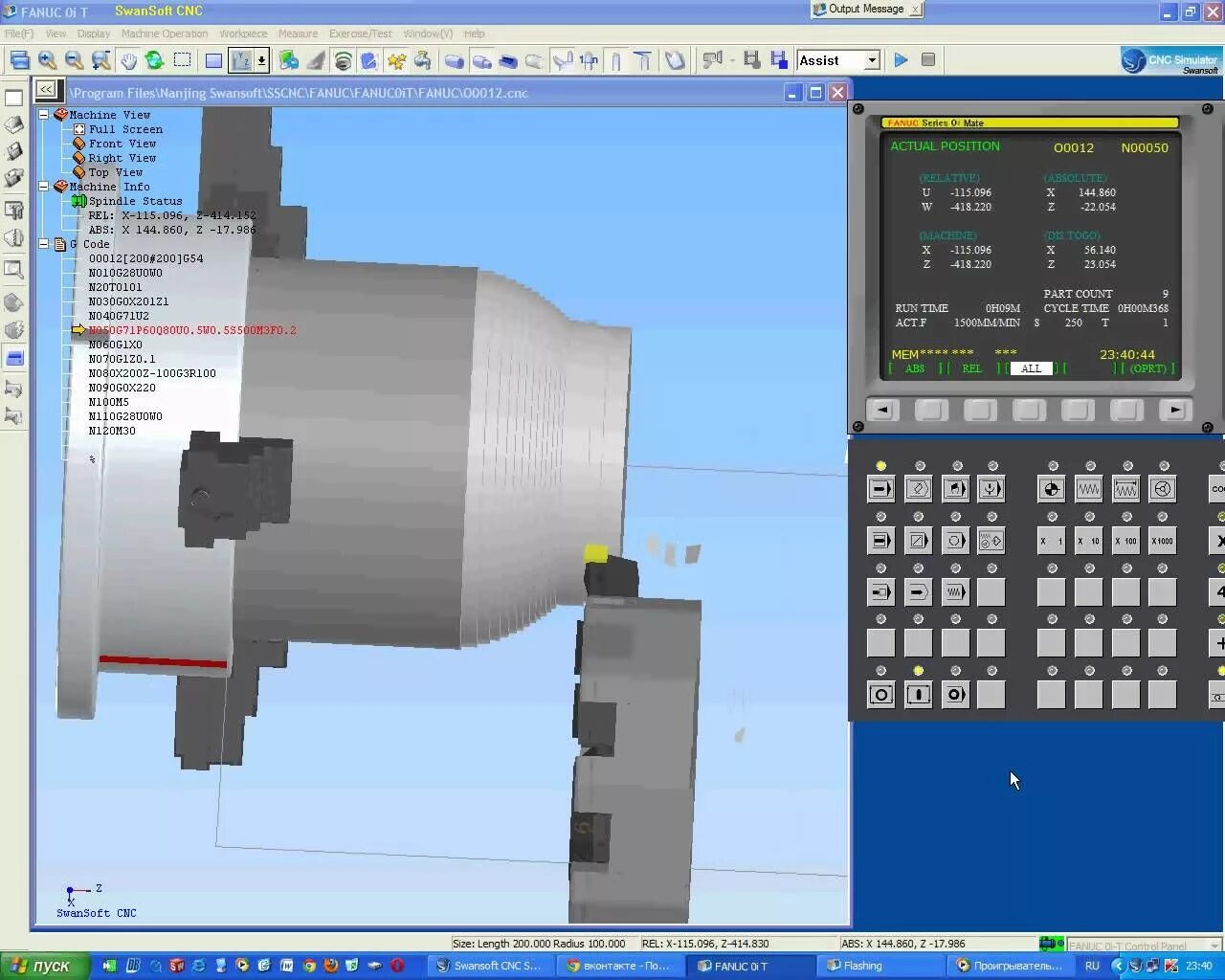The height and width of the screenshot is (980, 1225).
Task: Open the File(F) menu
Action: [x=18, y=33]
